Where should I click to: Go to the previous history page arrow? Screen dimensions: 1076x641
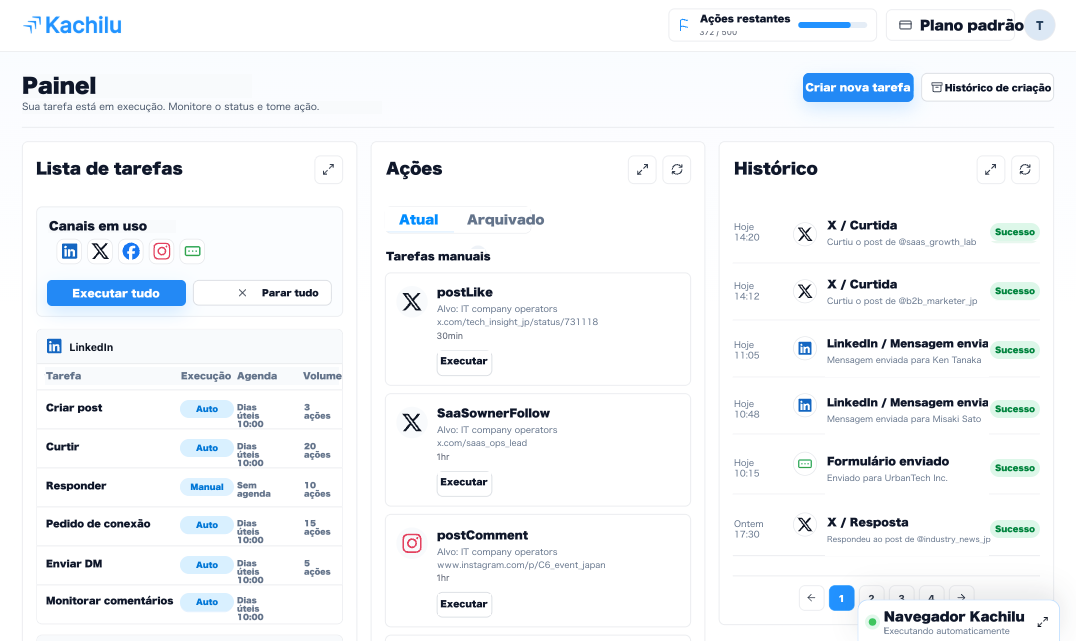811,598
